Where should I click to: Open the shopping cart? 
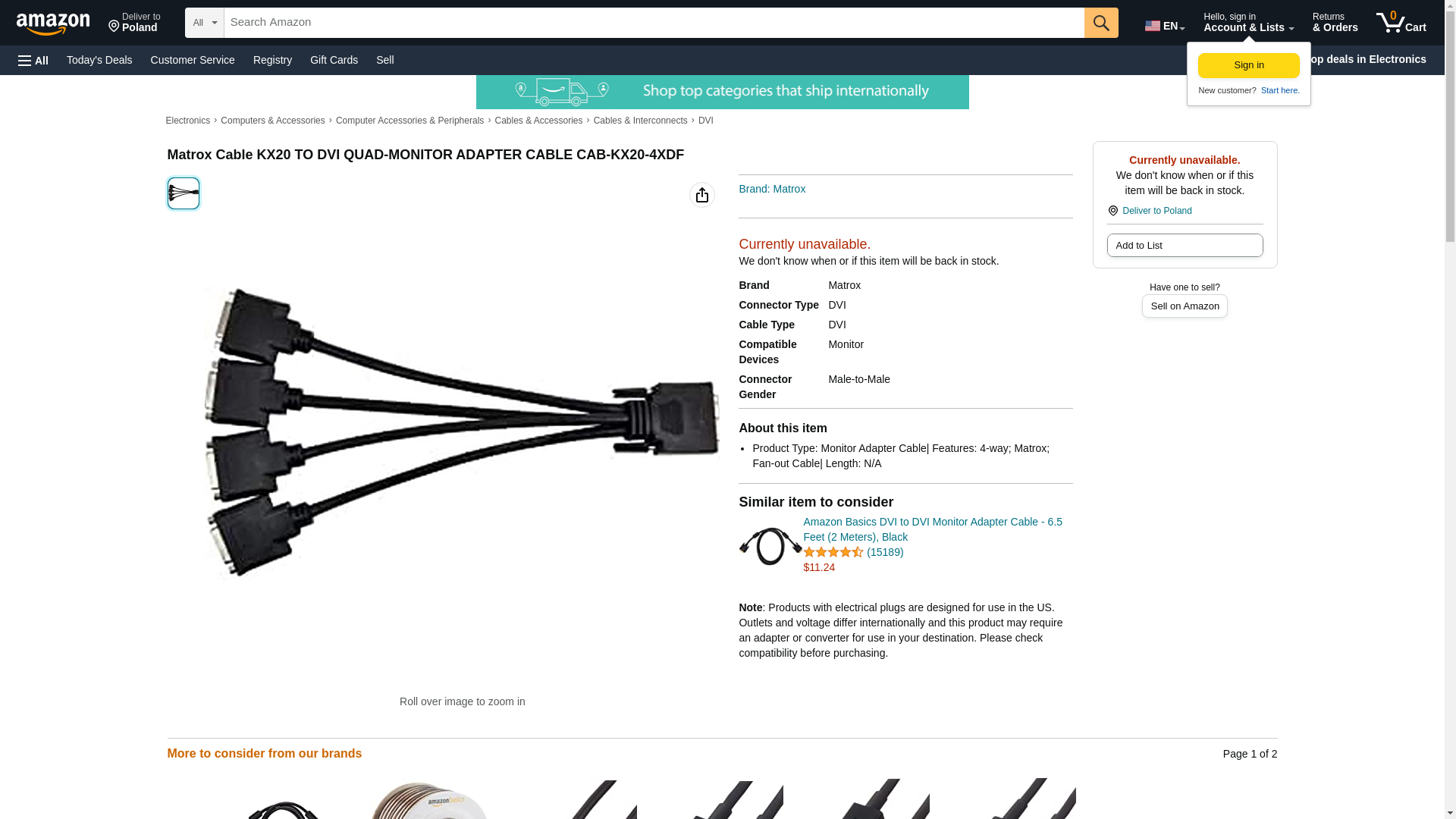click(x=1401, y=23)
